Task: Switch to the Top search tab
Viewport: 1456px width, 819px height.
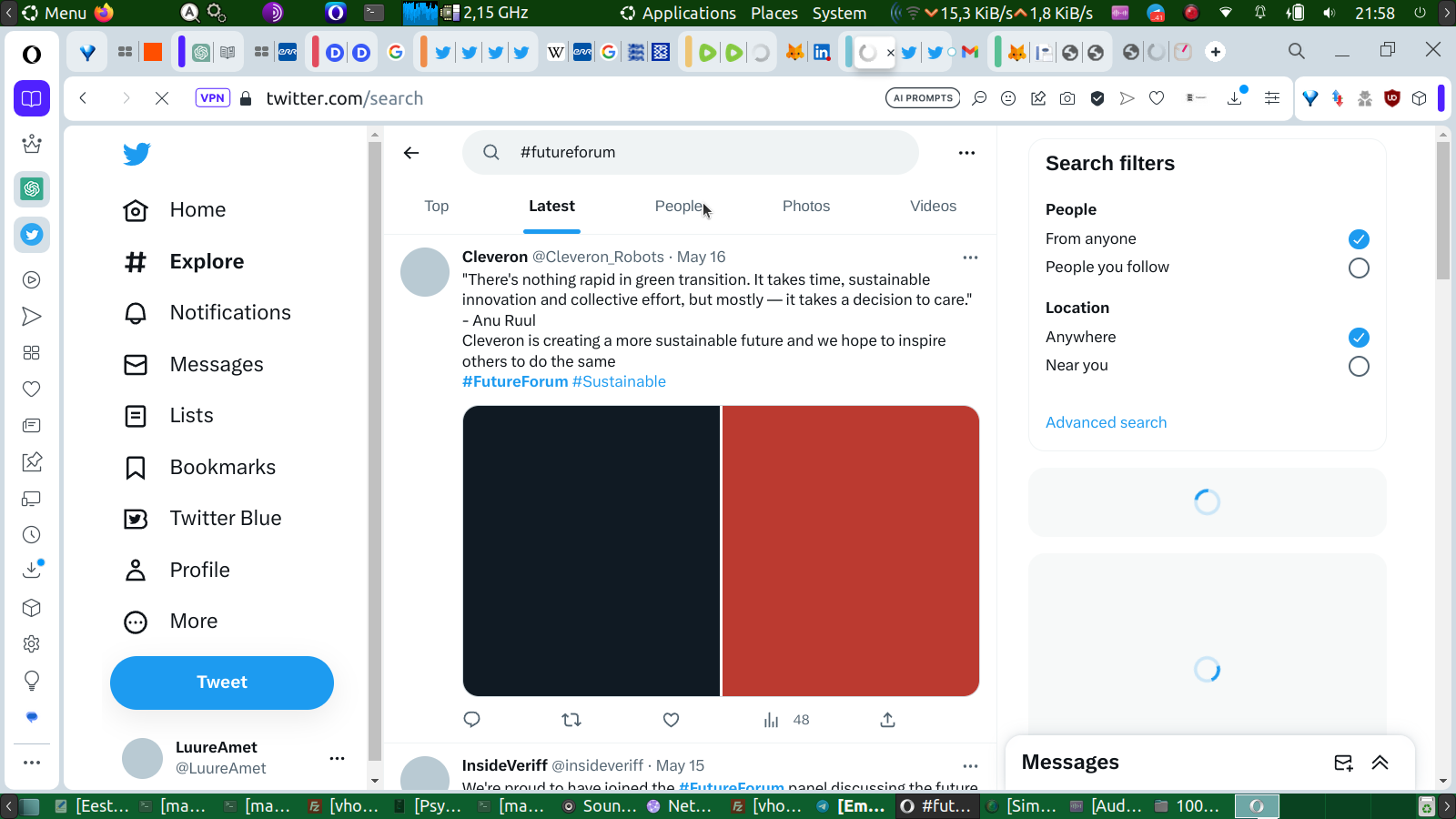Action: [437, 207]
